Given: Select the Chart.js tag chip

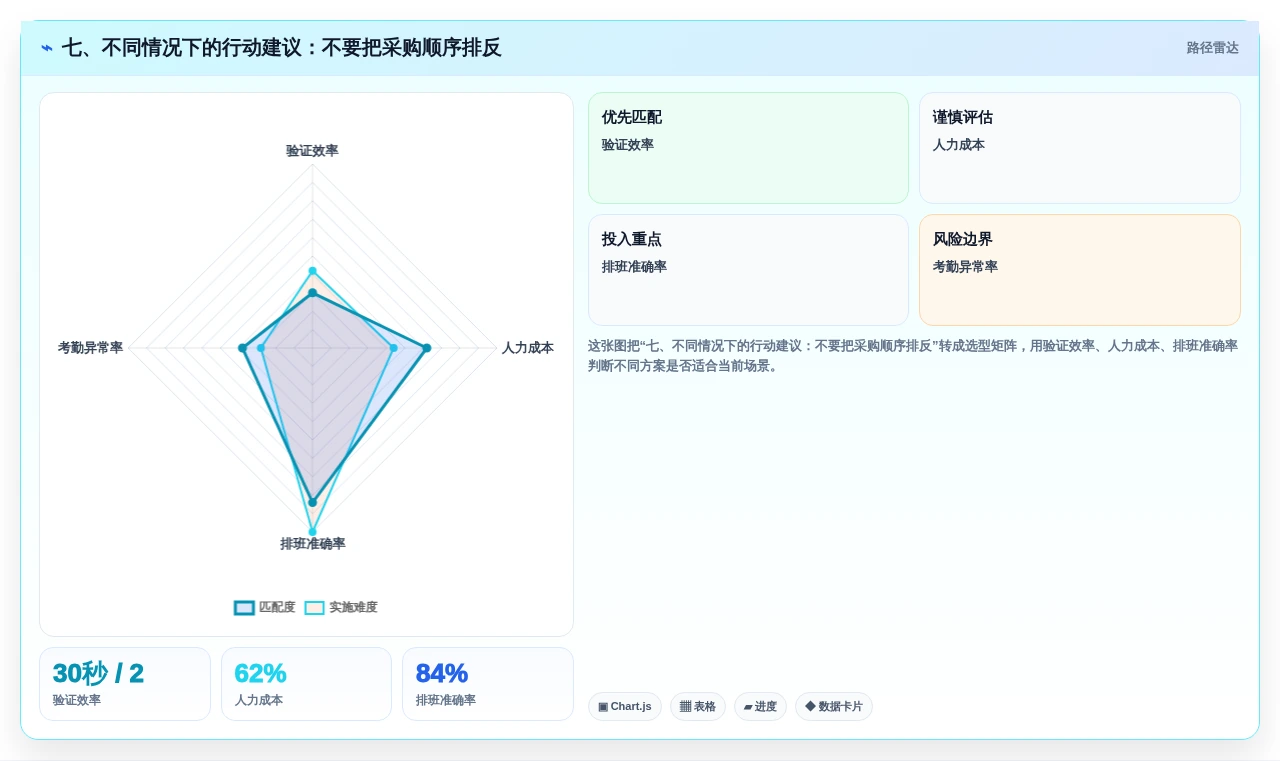Looking at the screenshot, I should click(x=625, y=707).
